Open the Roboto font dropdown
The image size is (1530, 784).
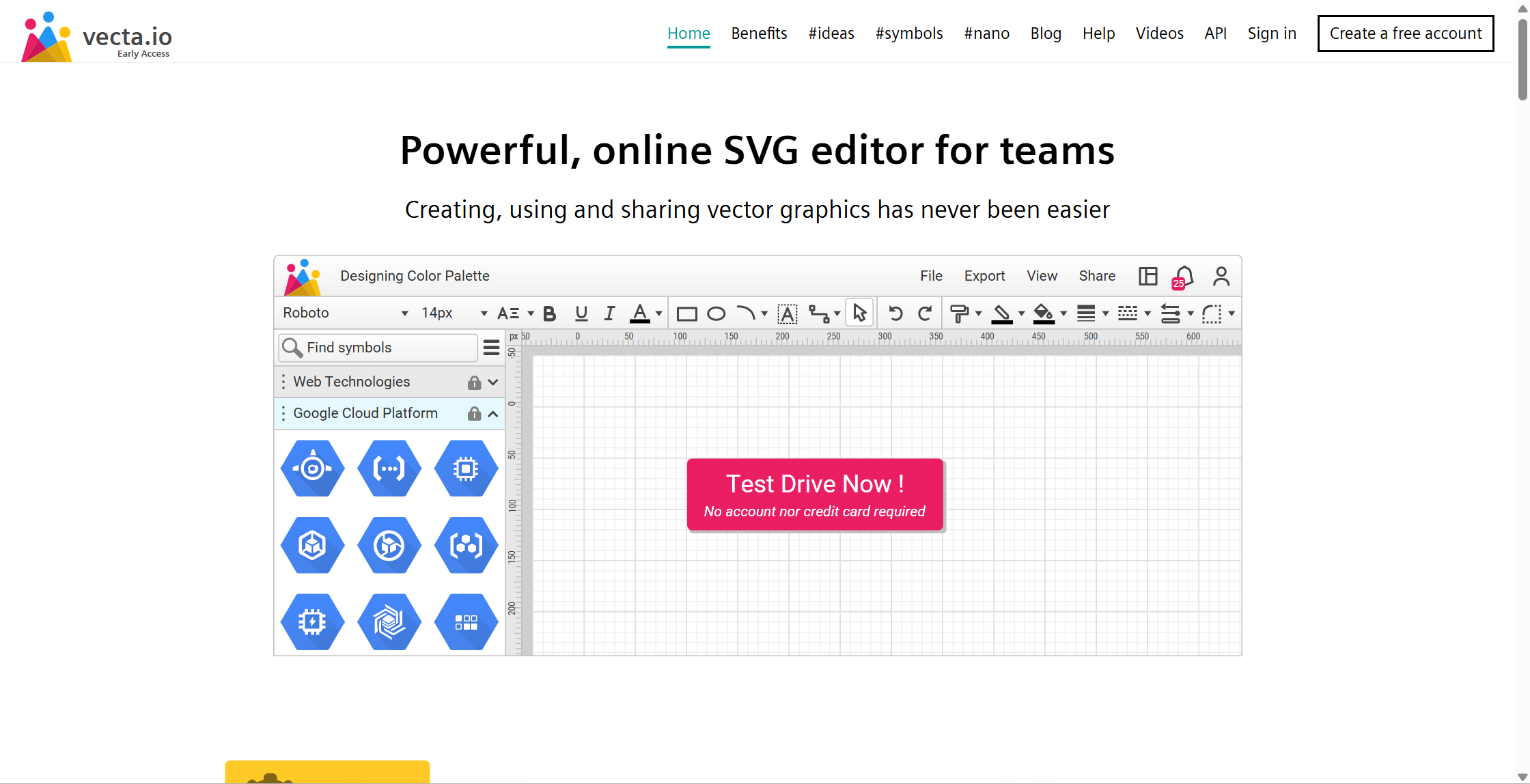click(x=345, y=313)
